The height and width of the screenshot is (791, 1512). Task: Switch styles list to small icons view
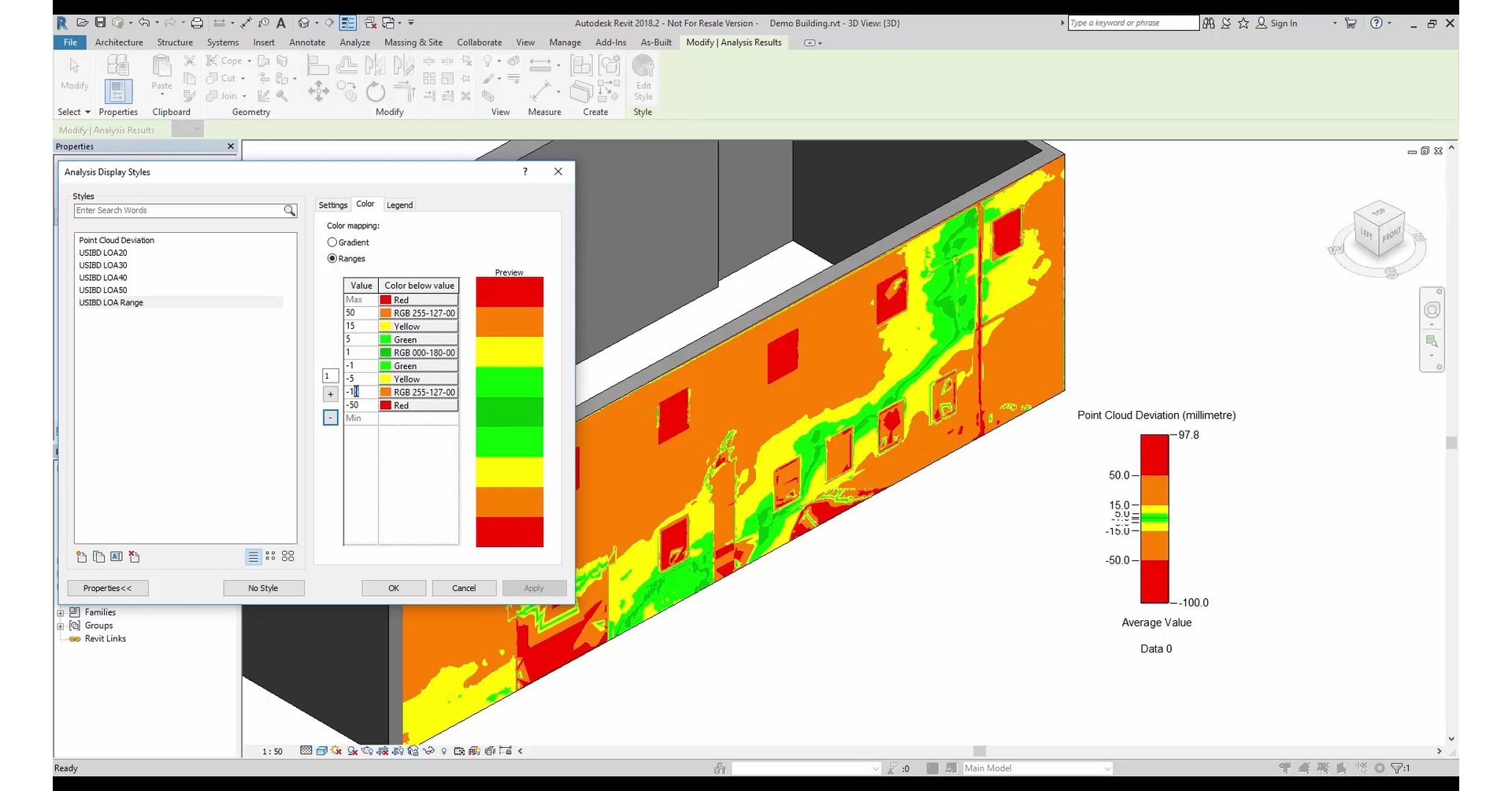click(x=270, y=556)
